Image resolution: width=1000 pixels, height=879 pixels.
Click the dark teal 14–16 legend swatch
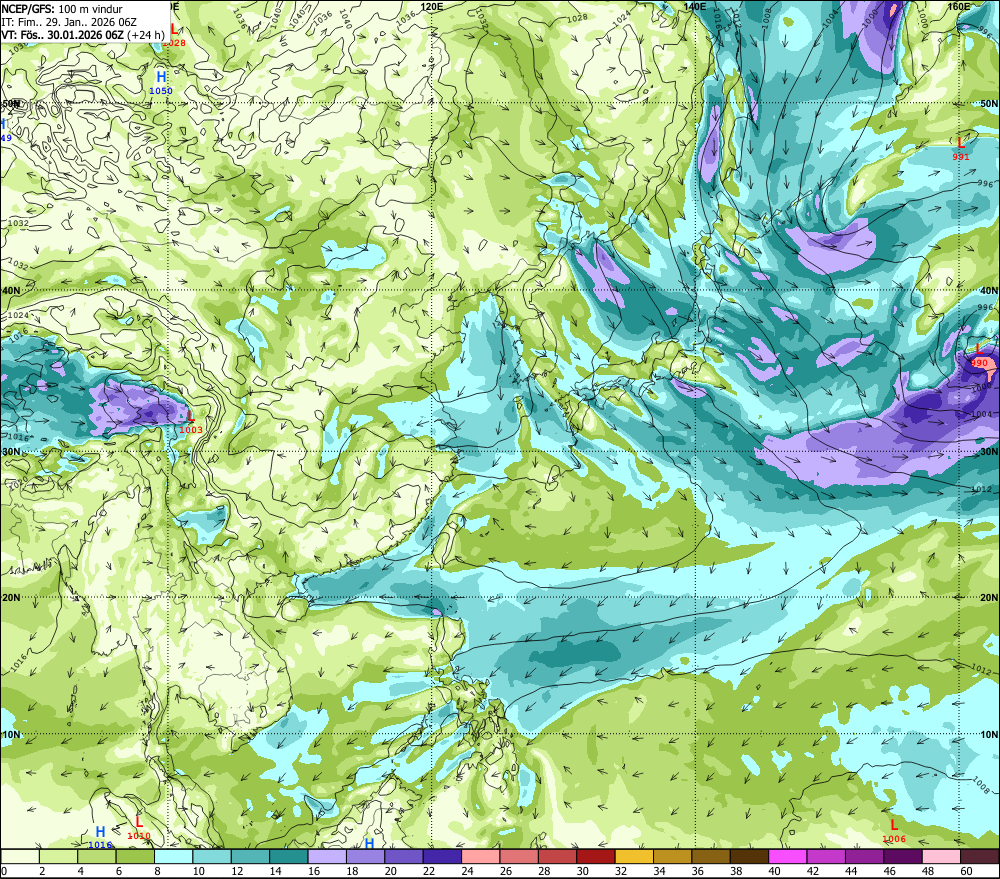pyautogui.click(x=289, y=856)
